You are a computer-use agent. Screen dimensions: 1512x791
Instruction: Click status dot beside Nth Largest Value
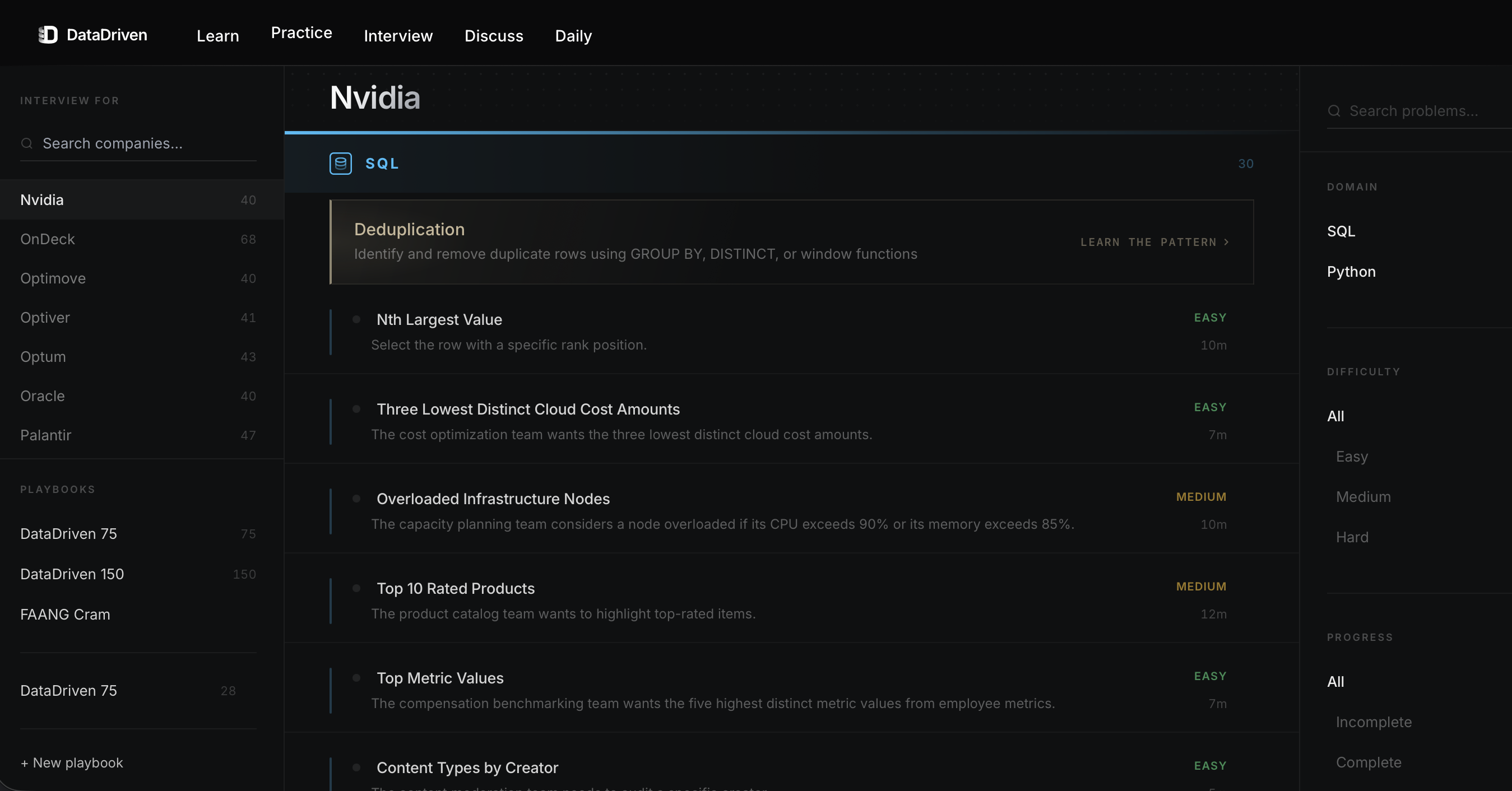point(356,319)
